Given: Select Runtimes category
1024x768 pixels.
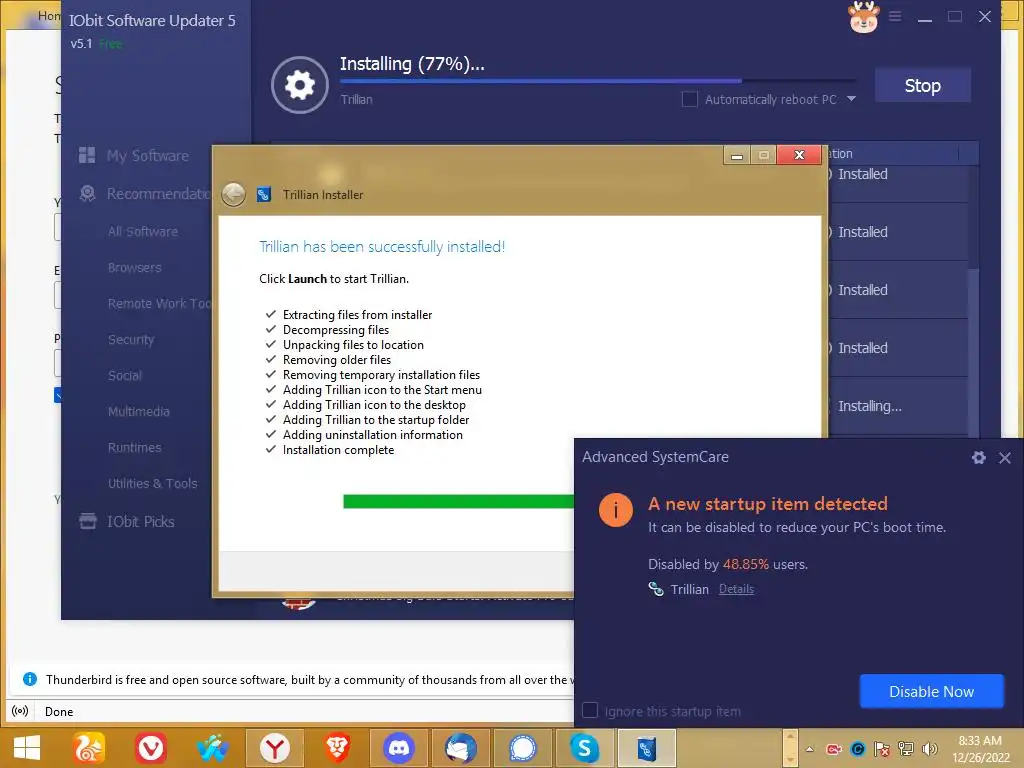Looking at the screenshot, I should [x=135, y=447].
